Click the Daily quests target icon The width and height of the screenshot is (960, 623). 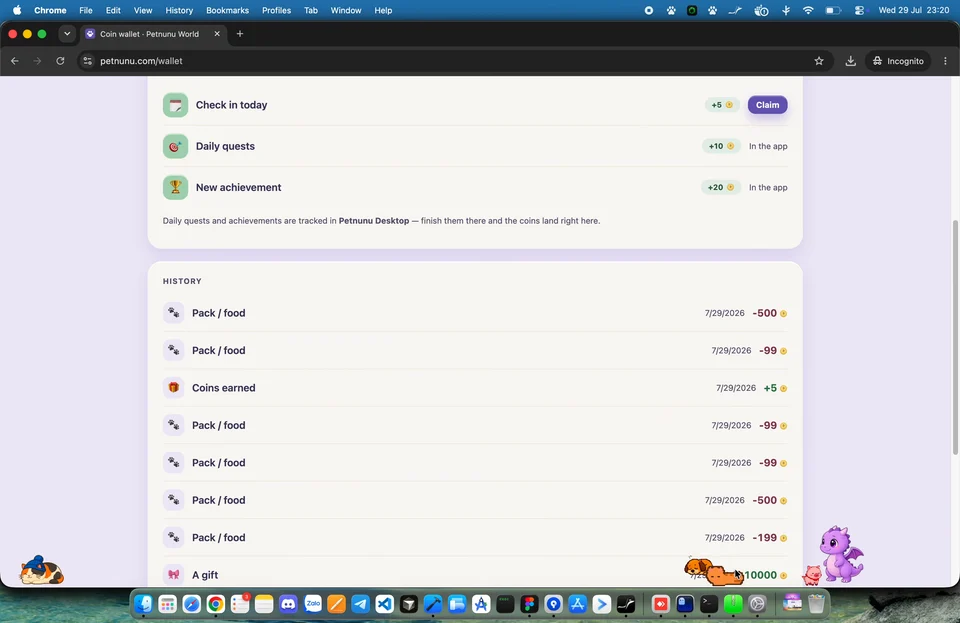(x=175, y=146)
